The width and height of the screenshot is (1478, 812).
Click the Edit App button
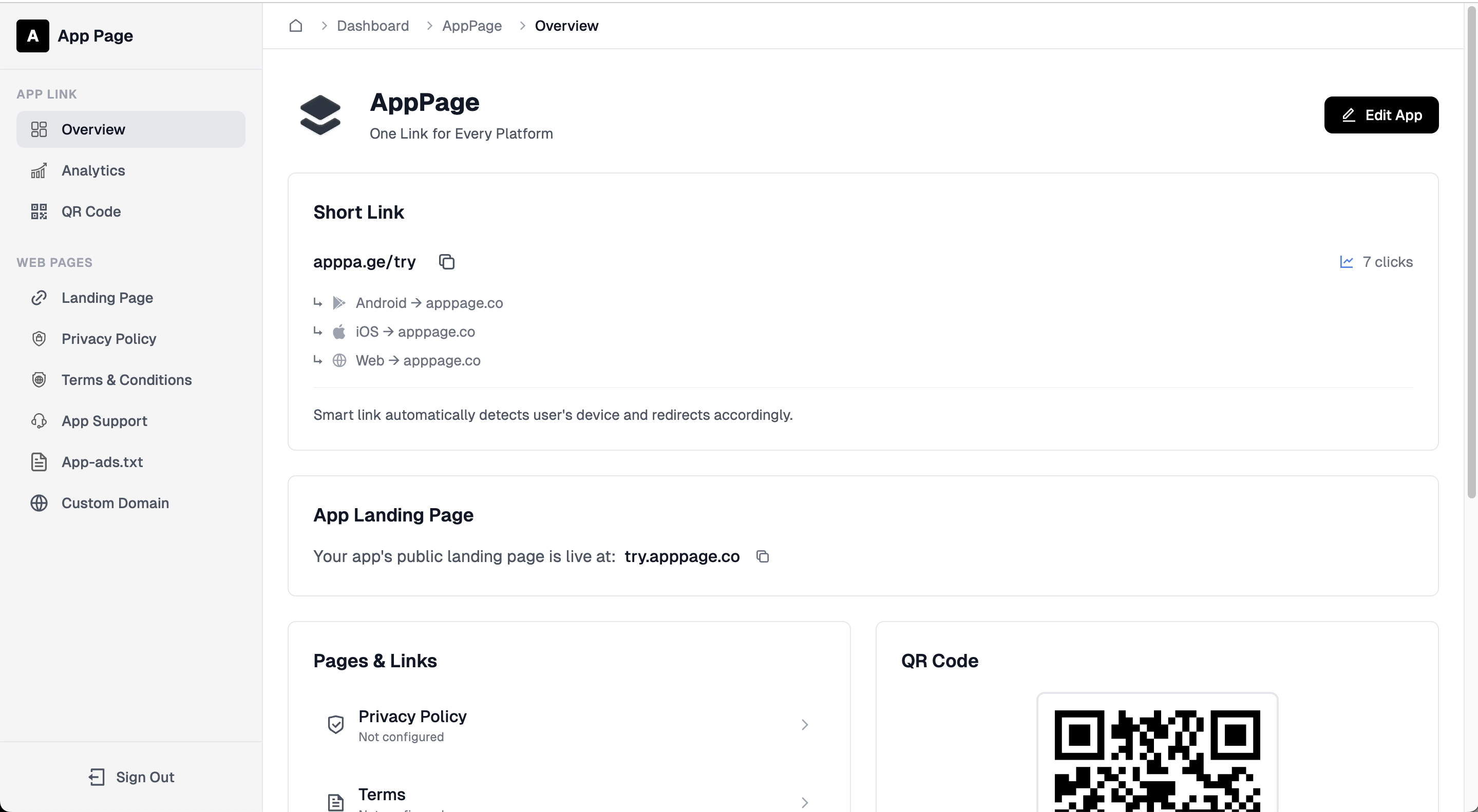[x=1380, y=115]
